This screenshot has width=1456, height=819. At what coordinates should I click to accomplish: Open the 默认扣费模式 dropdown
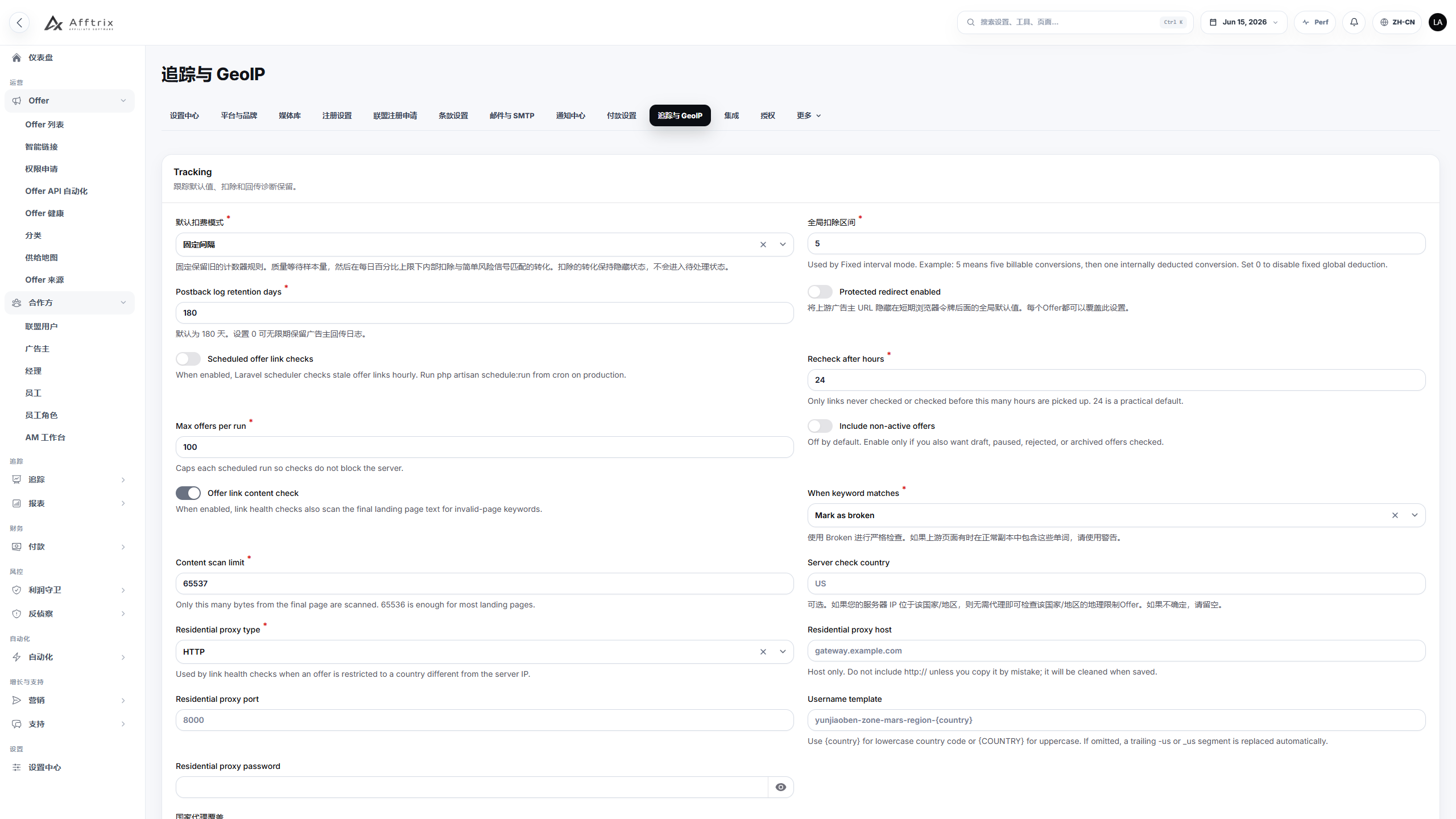tap(783, 245)
